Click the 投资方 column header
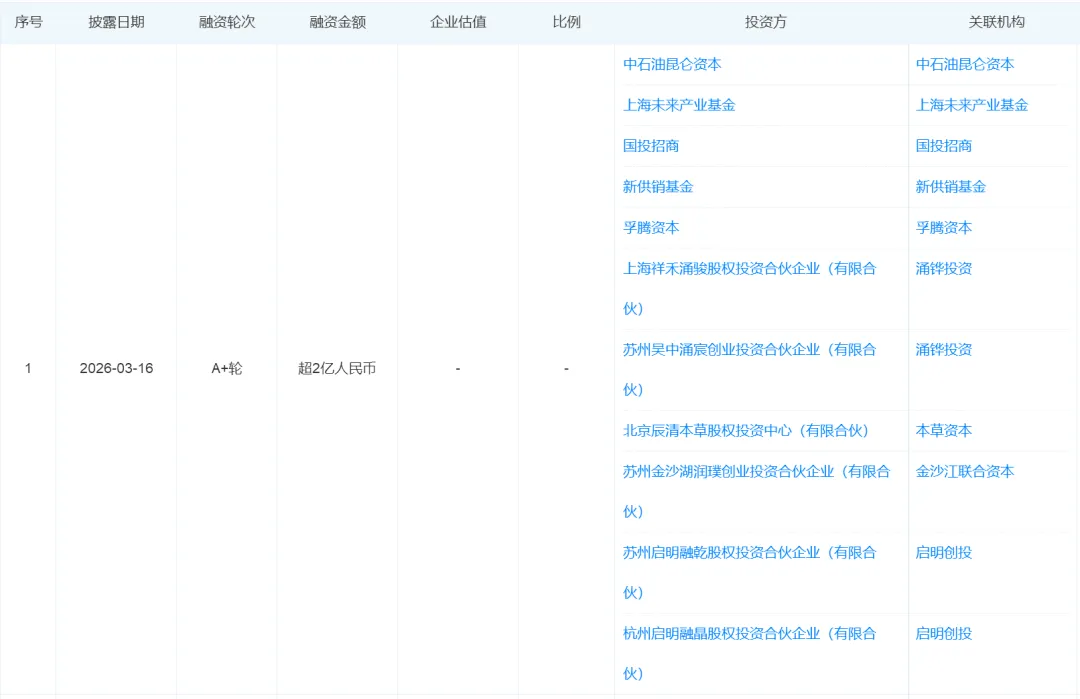 765,22
